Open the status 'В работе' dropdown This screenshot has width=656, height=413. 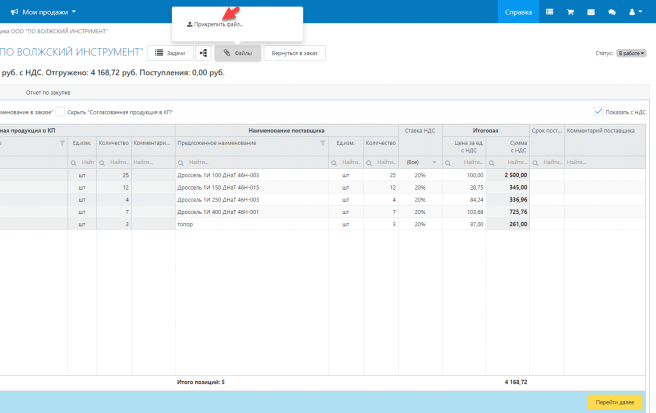coord(631,53)
